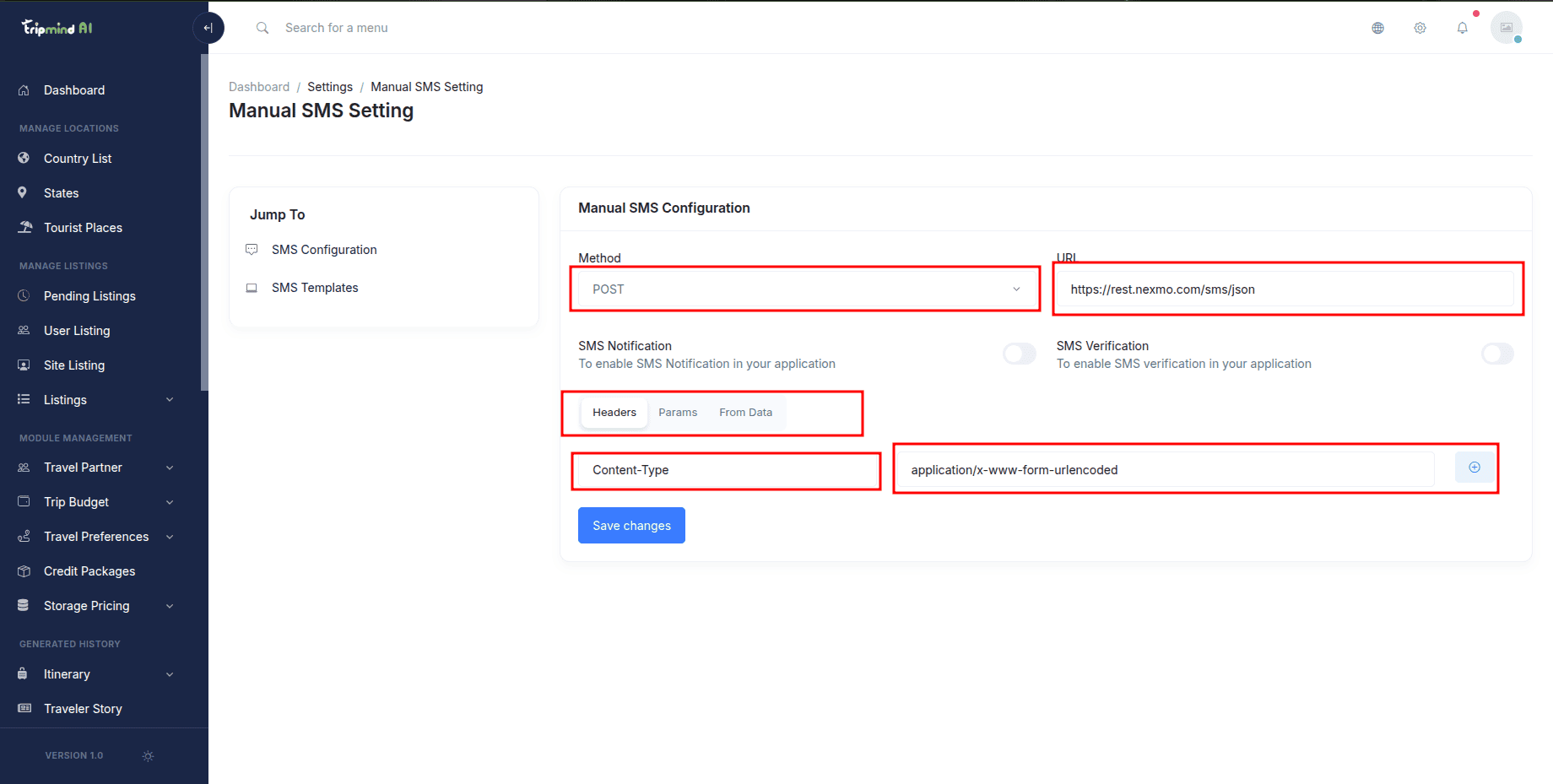This screenshot has height=784, width=1553.
Task: Click the search magnifier icon
Action: click(262, 28)
